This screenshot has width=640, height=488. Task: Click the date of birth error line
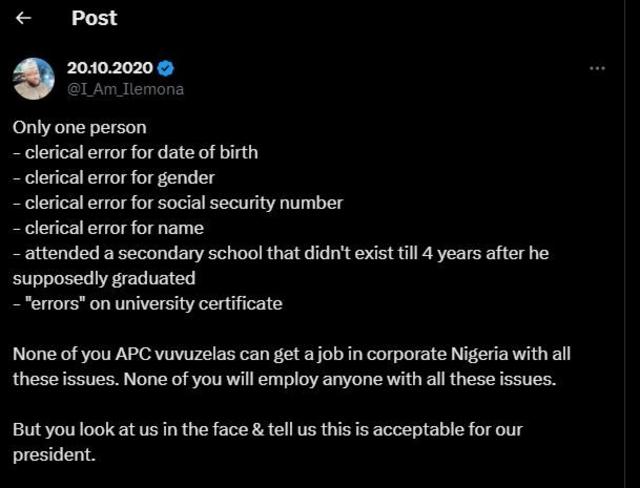point(135,152)
